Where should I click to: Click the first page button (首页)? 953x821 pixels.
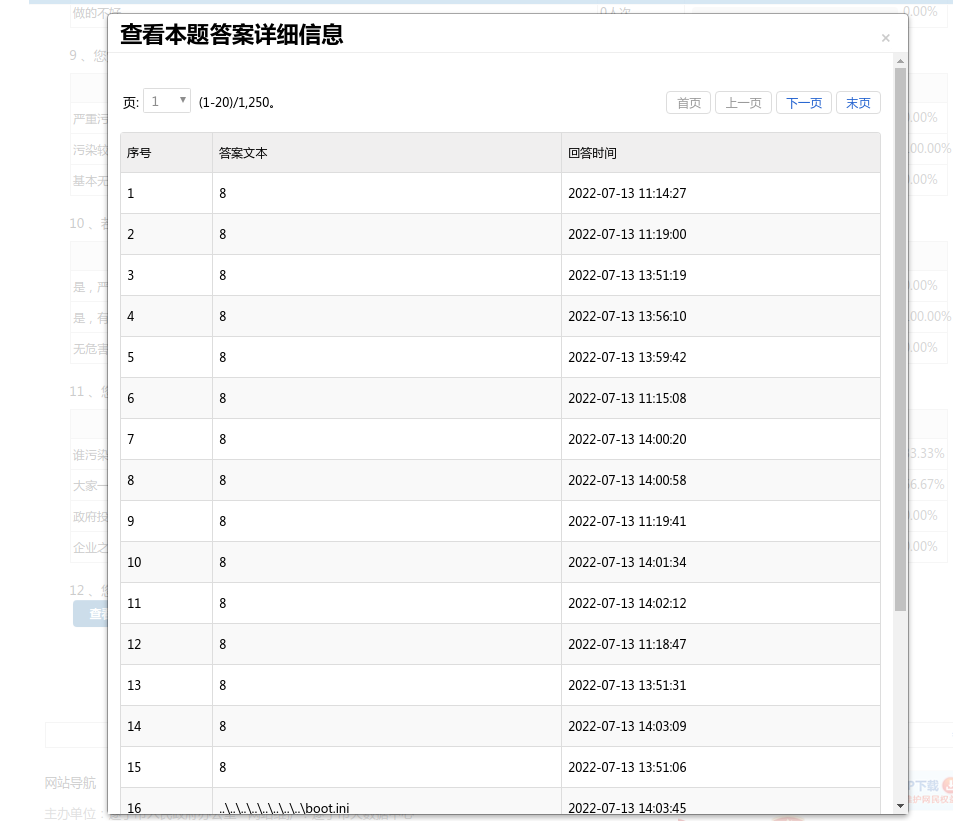[x=689, y=103]
